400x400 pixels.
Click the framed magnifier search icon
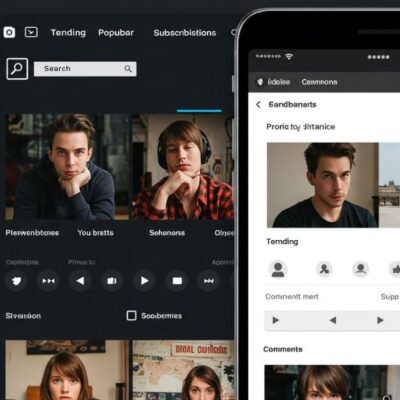point(17,69)
